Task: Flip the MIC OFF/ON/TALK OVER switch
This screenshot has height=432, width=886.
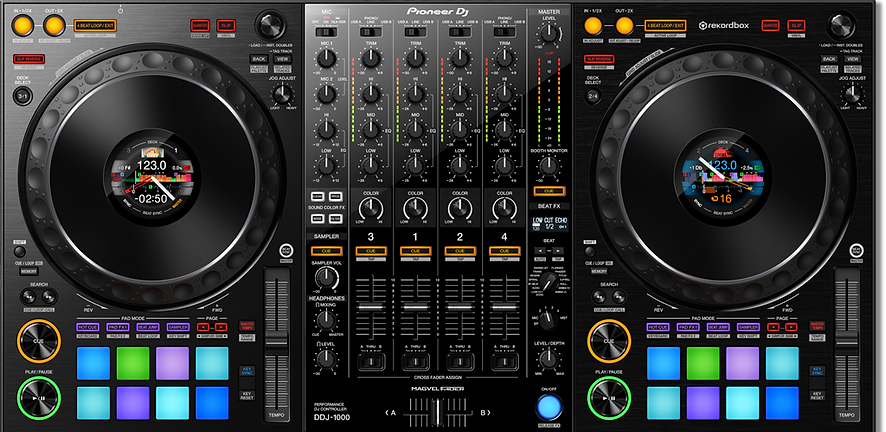Action: [x=326, y=32]
